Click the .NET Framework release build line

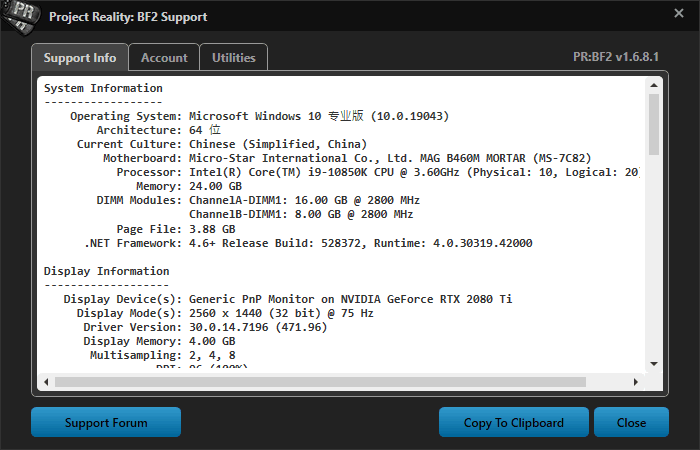pos(308,243)
